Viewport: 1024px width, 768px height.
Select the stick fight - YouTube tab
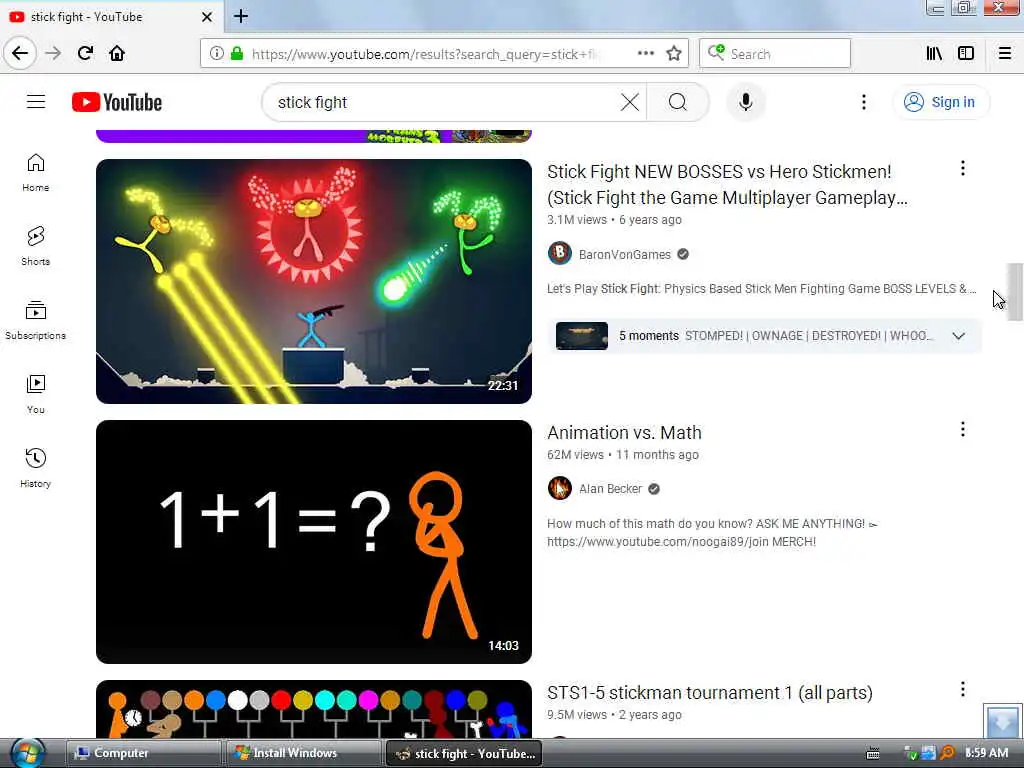tap(111, 16)
